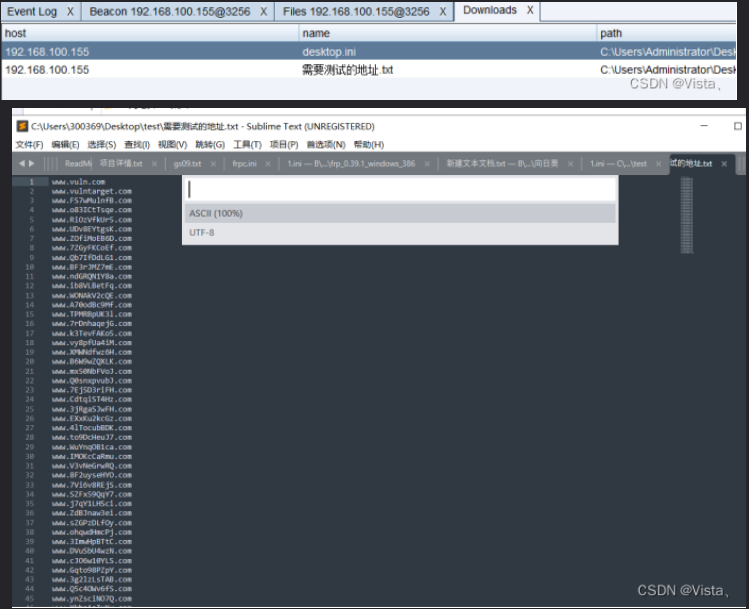Sort downloads by name column
Screen dimensions: 749x609
(448, 33)
